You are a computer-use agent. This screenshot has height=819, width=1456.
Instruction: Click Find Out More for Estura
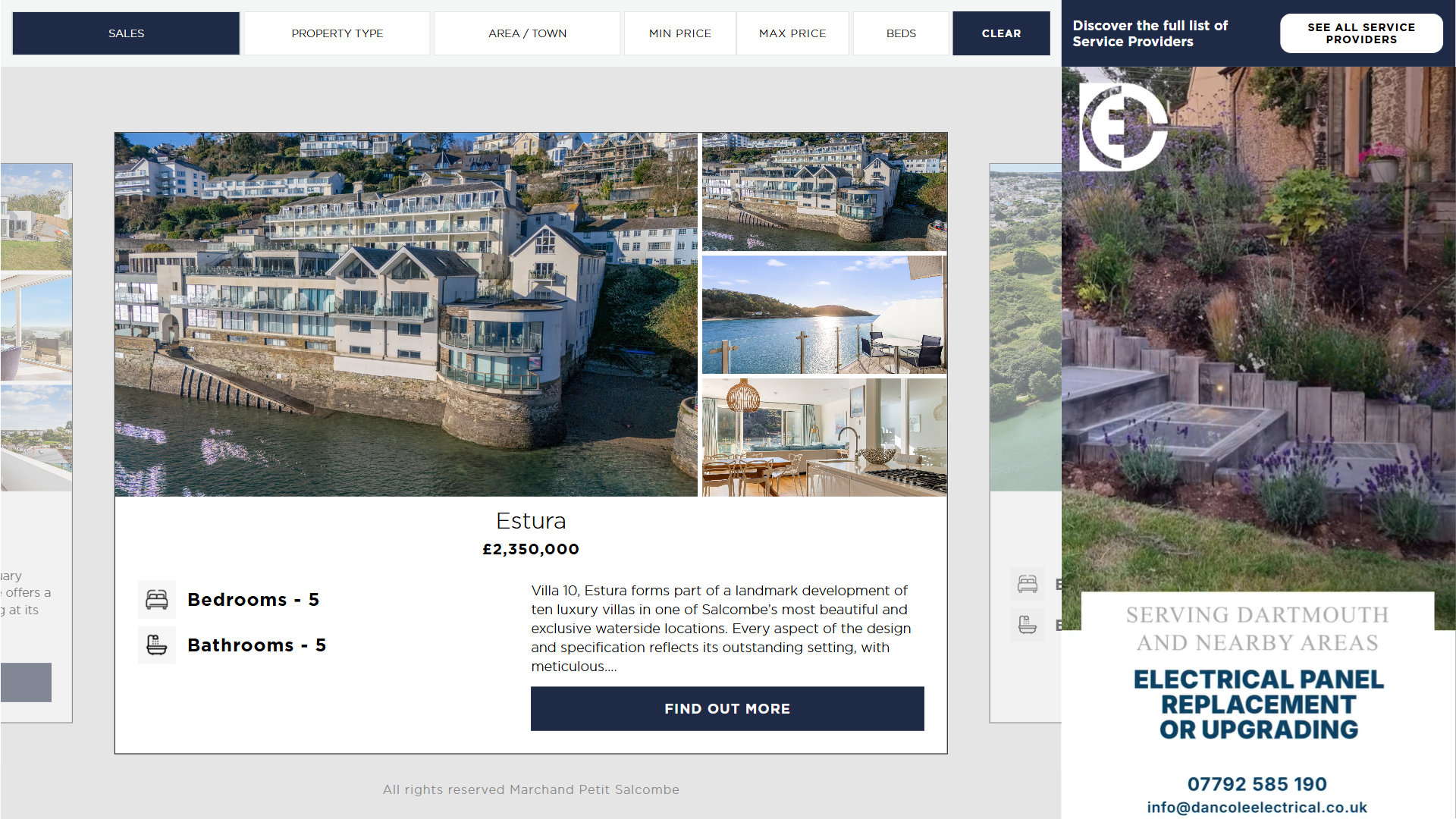727,709
